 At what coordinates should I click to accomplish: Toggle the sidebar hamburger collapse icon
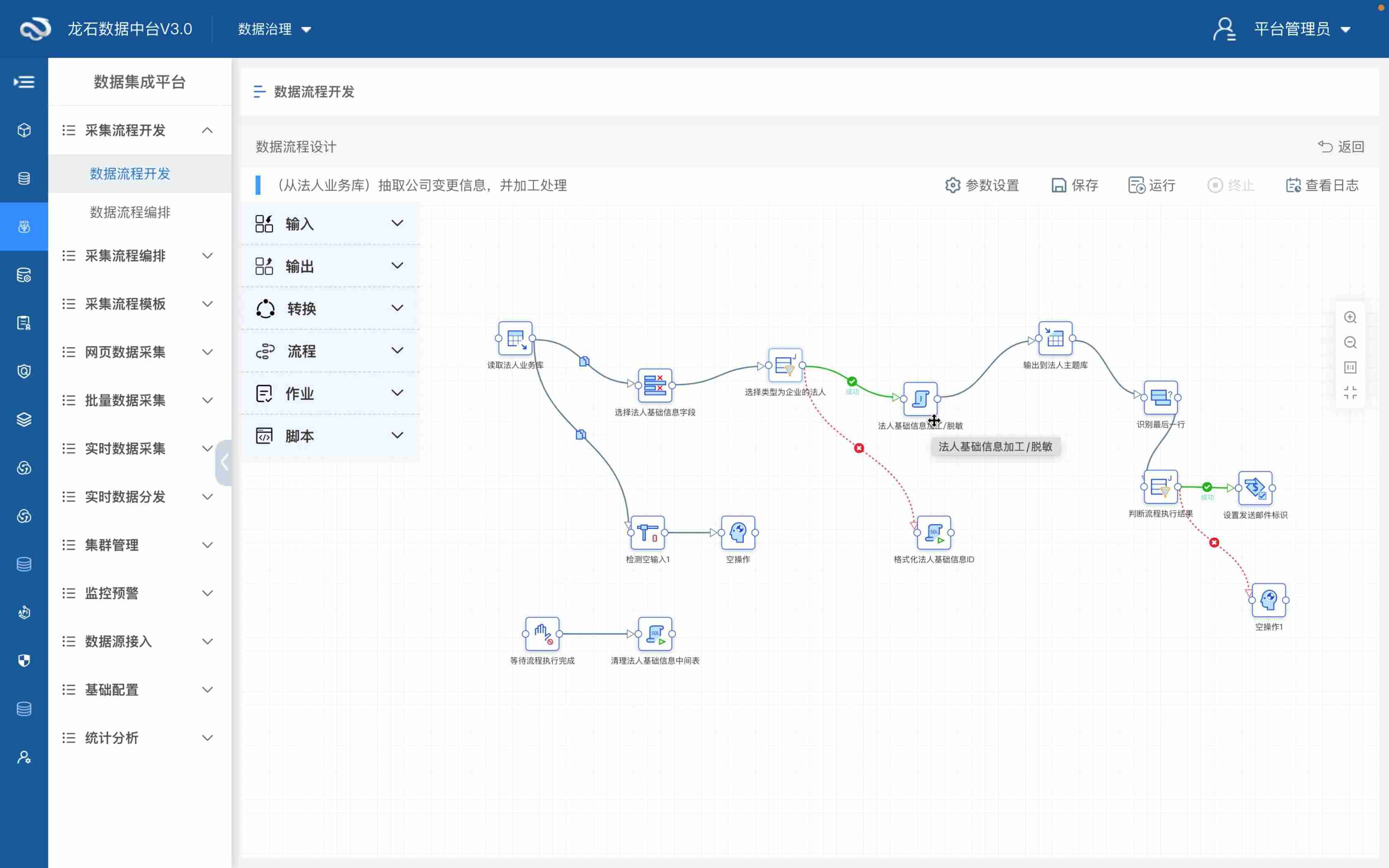tap(24, 82)
